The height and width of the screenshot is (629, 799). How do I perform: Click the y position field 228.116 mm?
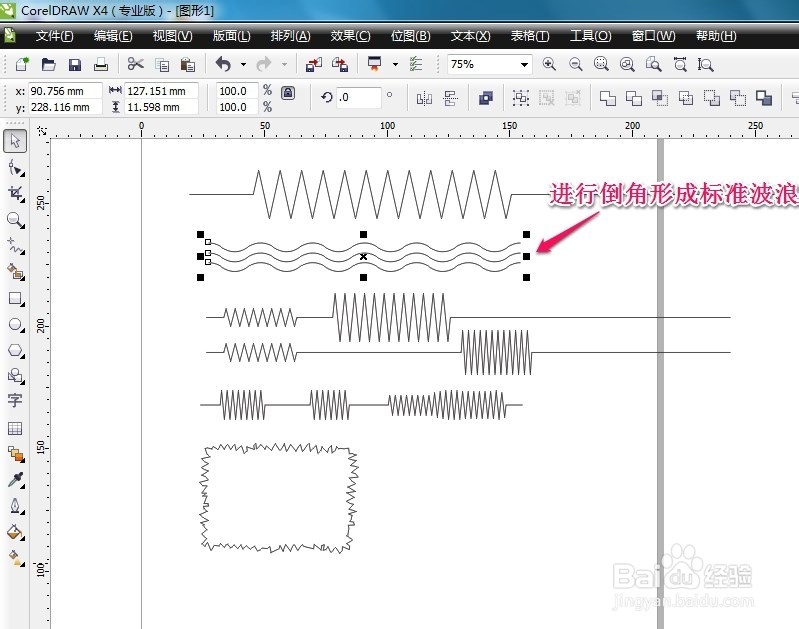point(65,107)
